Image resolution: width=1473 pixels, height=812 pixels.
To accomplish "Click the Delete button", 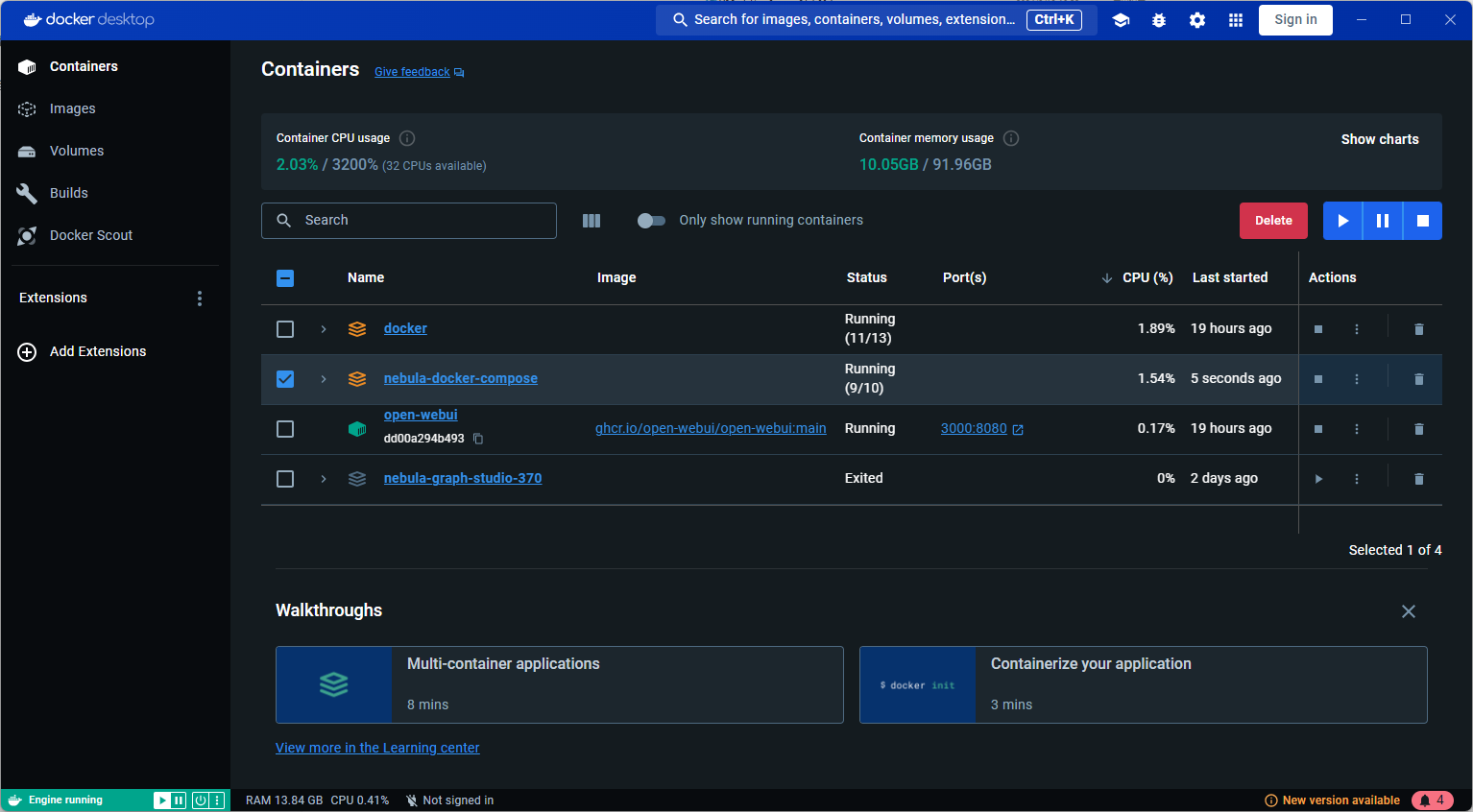I will click(1273, 221).
